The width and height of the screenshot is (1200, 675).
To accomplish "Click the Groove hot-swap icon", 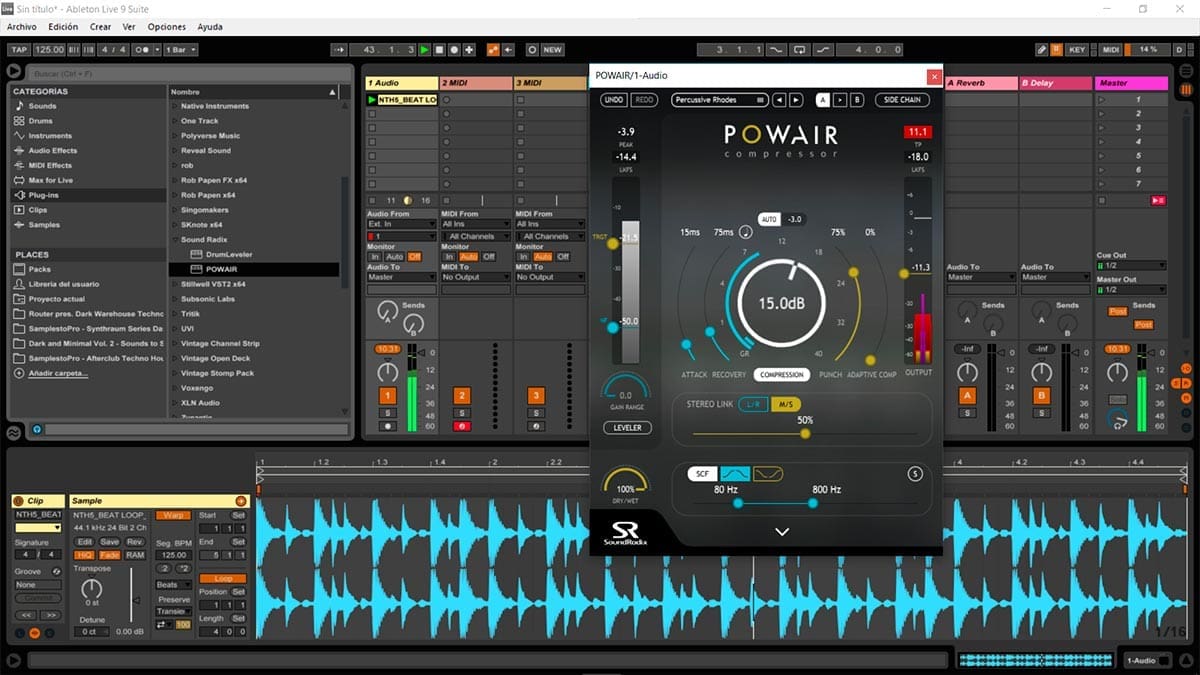I will click(55, 571).
